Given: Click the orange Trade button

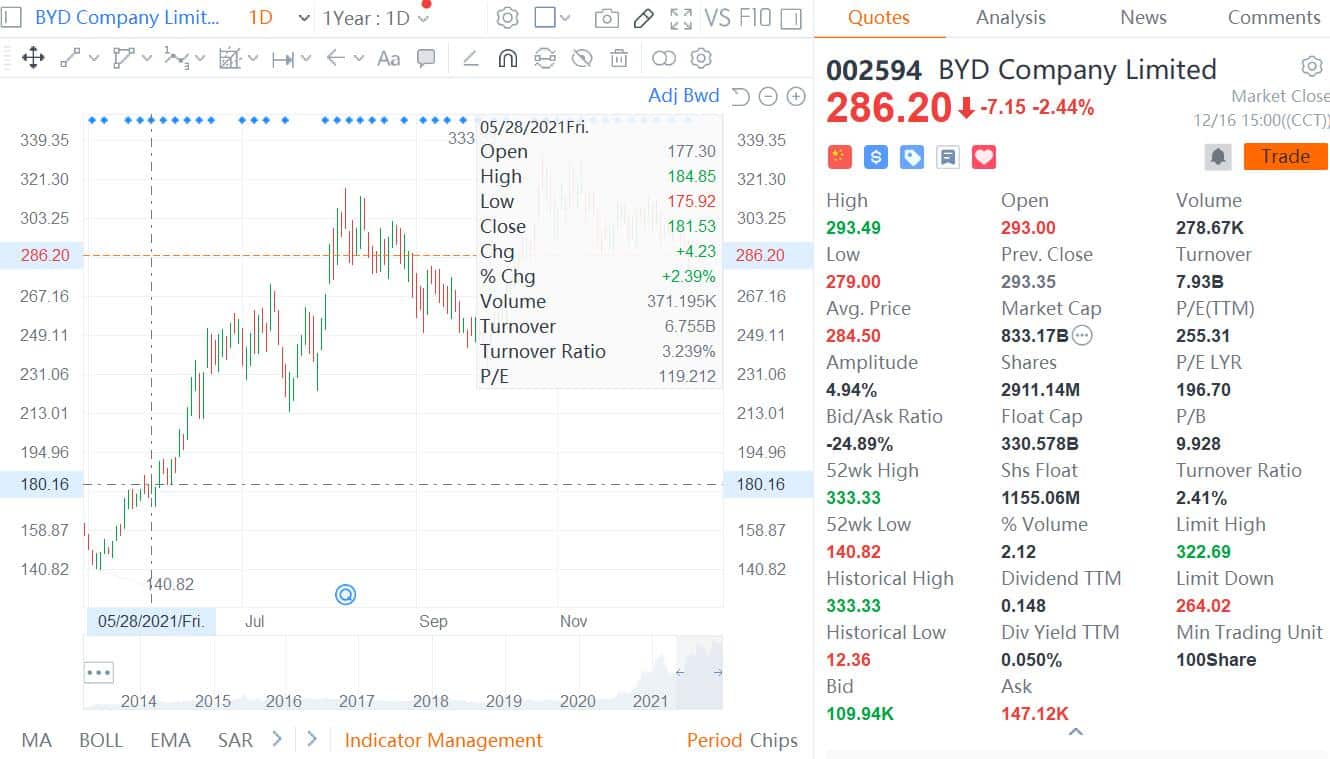Looking at the screenshot, I should [x=1285, y=156].
